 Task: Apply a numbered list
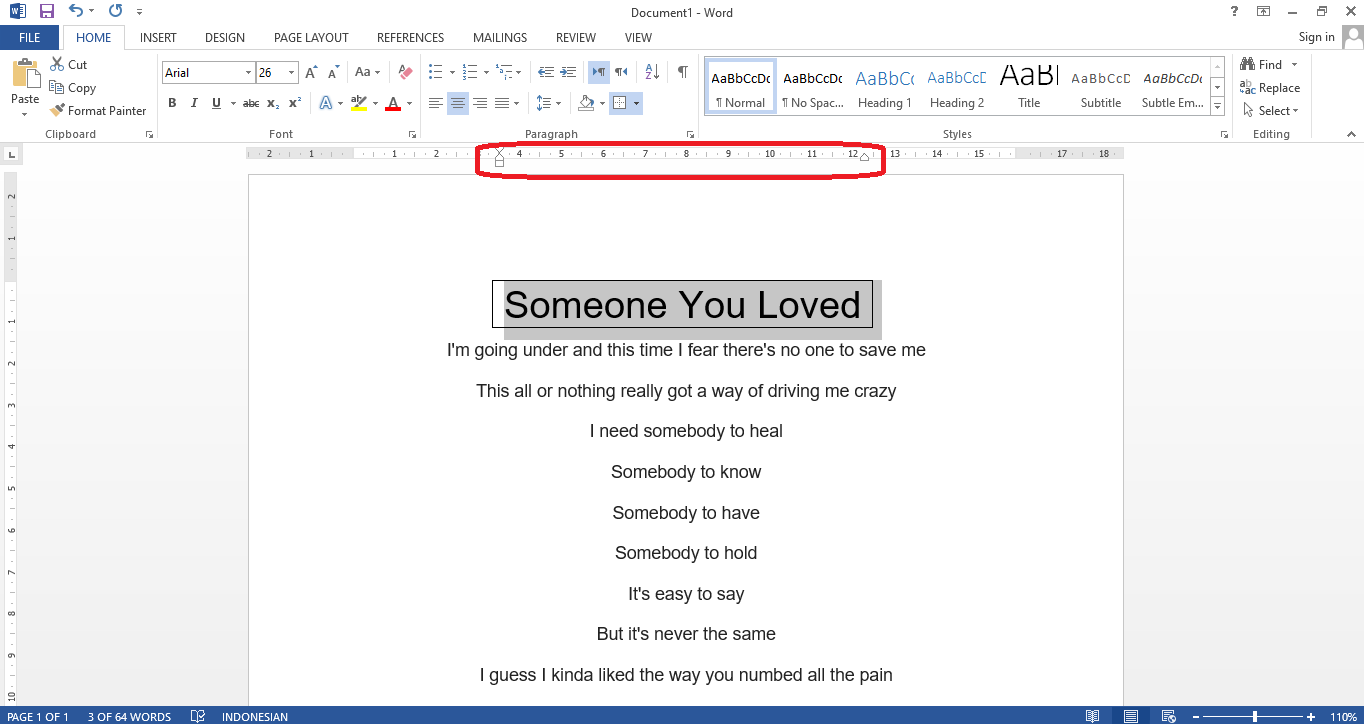click(470, 73)
